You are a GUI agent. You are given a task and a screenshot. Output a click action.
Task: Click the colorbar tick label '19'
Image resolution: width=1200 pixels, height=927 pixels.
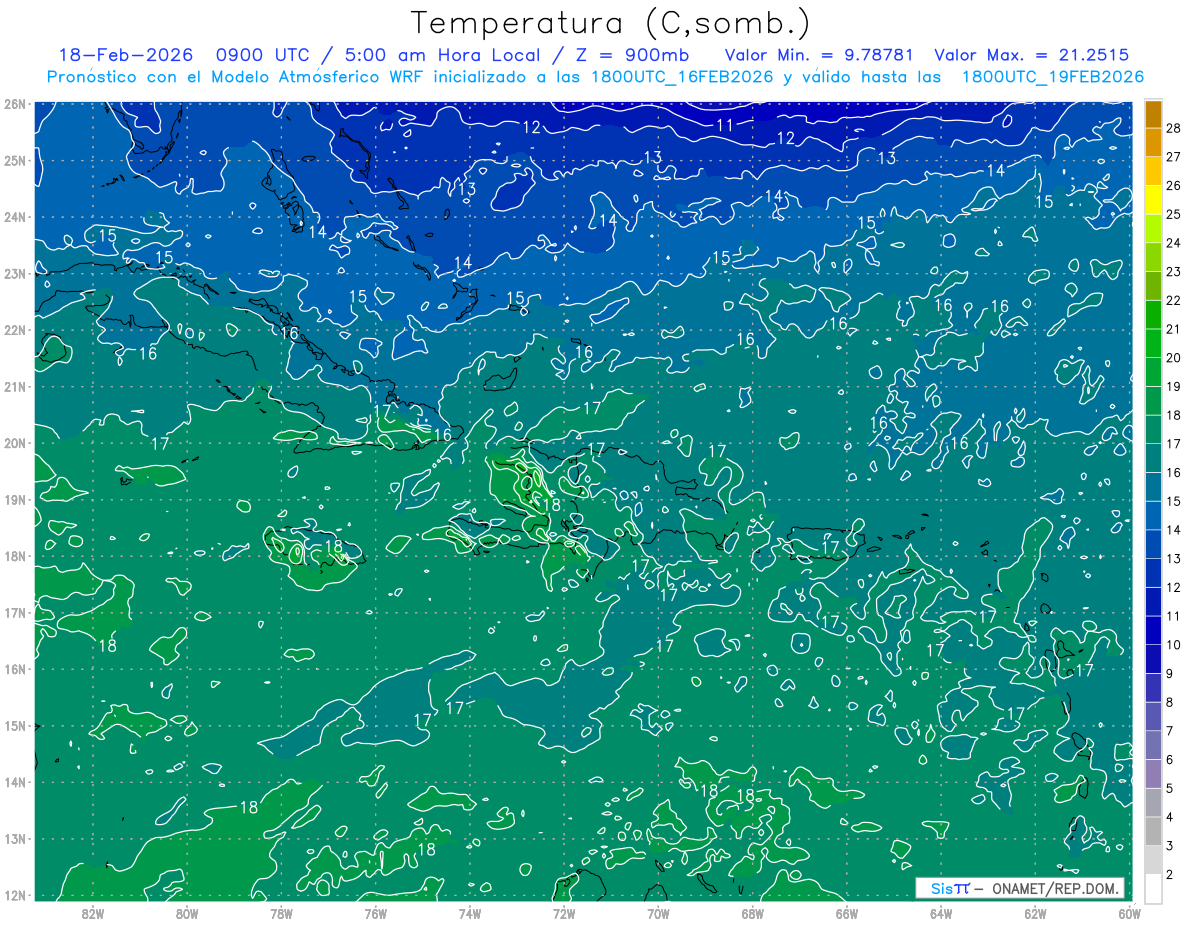[x=1173, y=386]
